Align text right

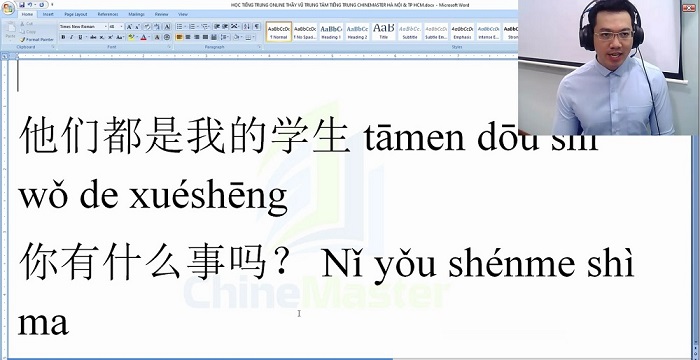[x=196, y=37]
